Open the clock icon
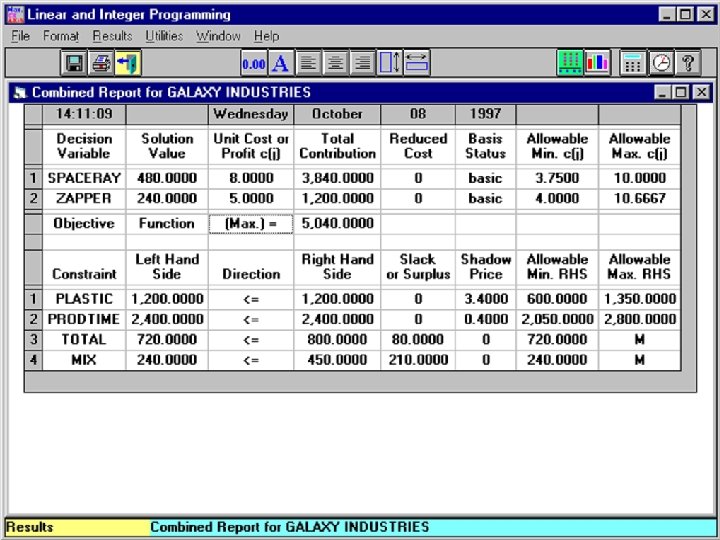 661,63
